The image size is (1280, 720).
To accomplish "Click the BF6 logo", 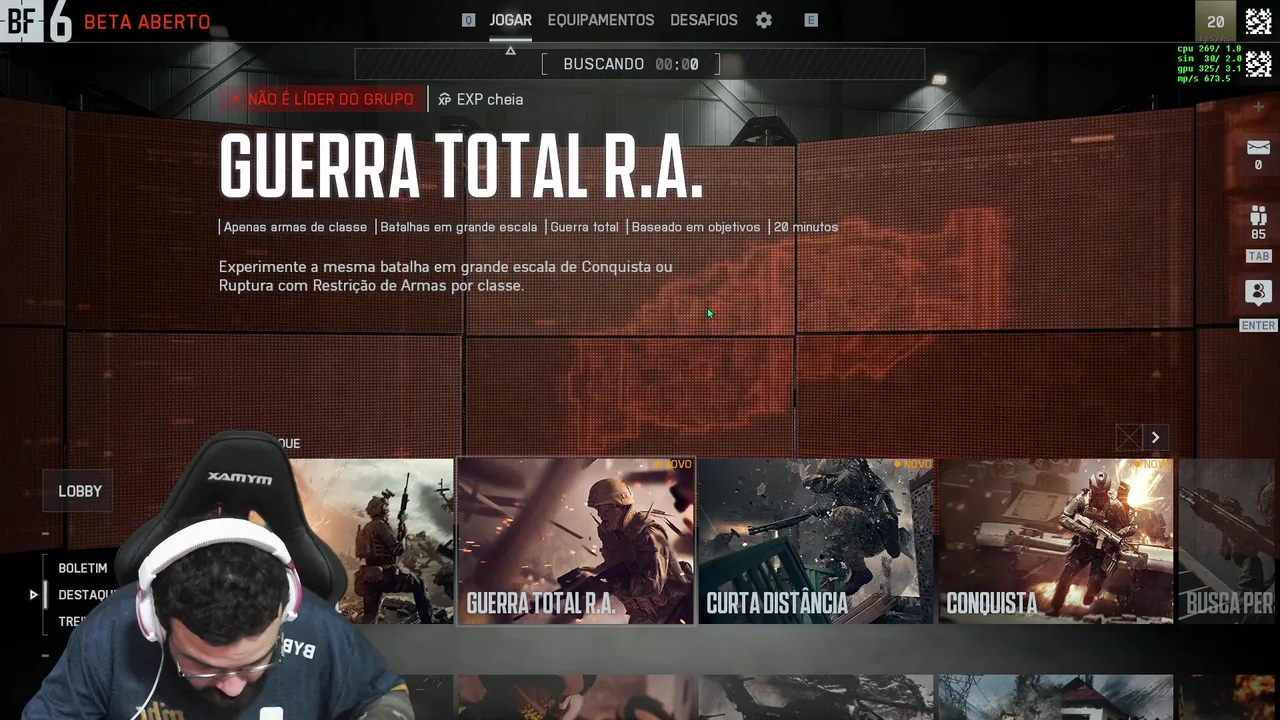I will 37,21.
